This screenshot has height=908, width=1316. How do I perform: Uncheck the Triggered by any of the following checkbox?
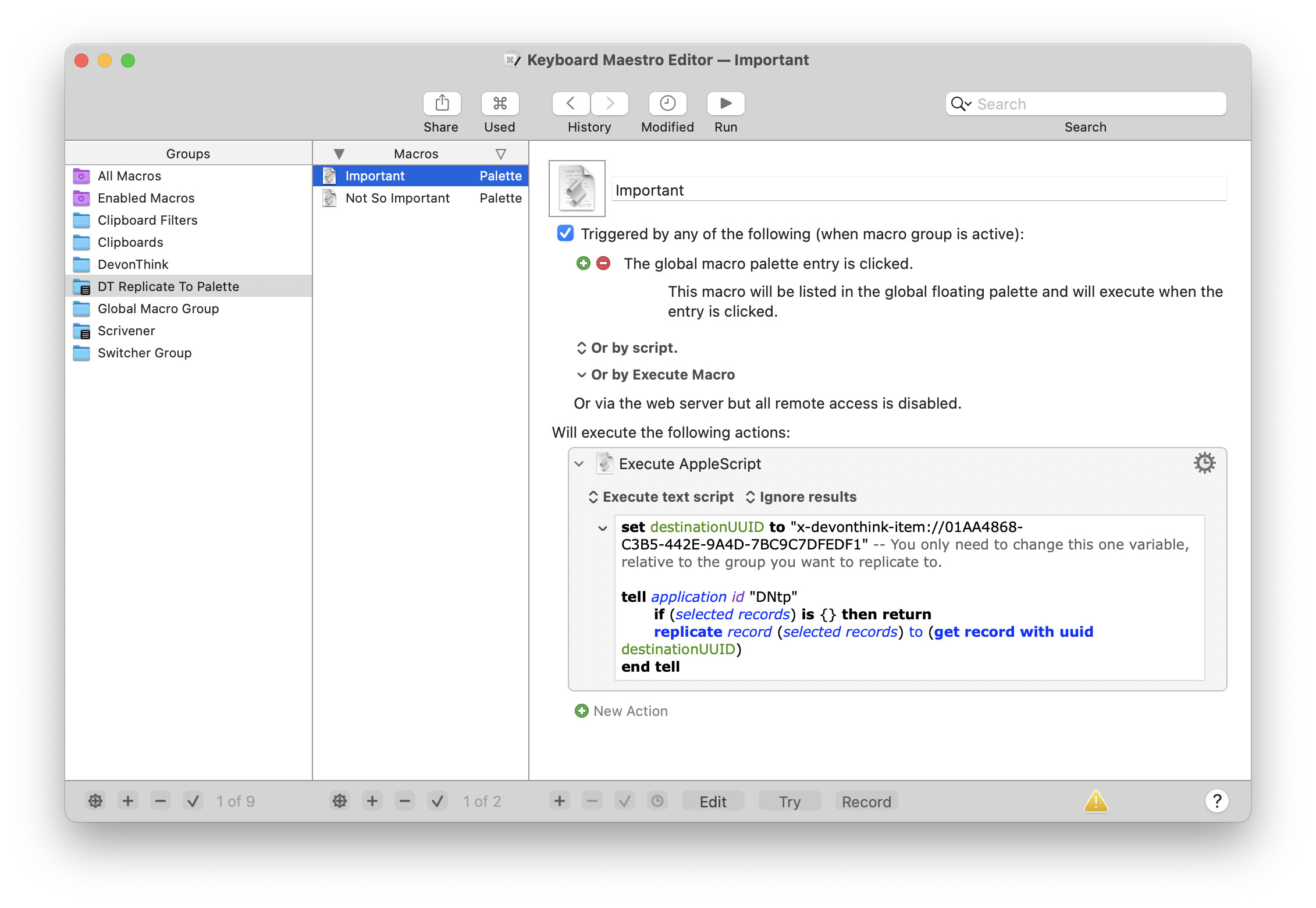pyautogui.click(x=565, y=233)
